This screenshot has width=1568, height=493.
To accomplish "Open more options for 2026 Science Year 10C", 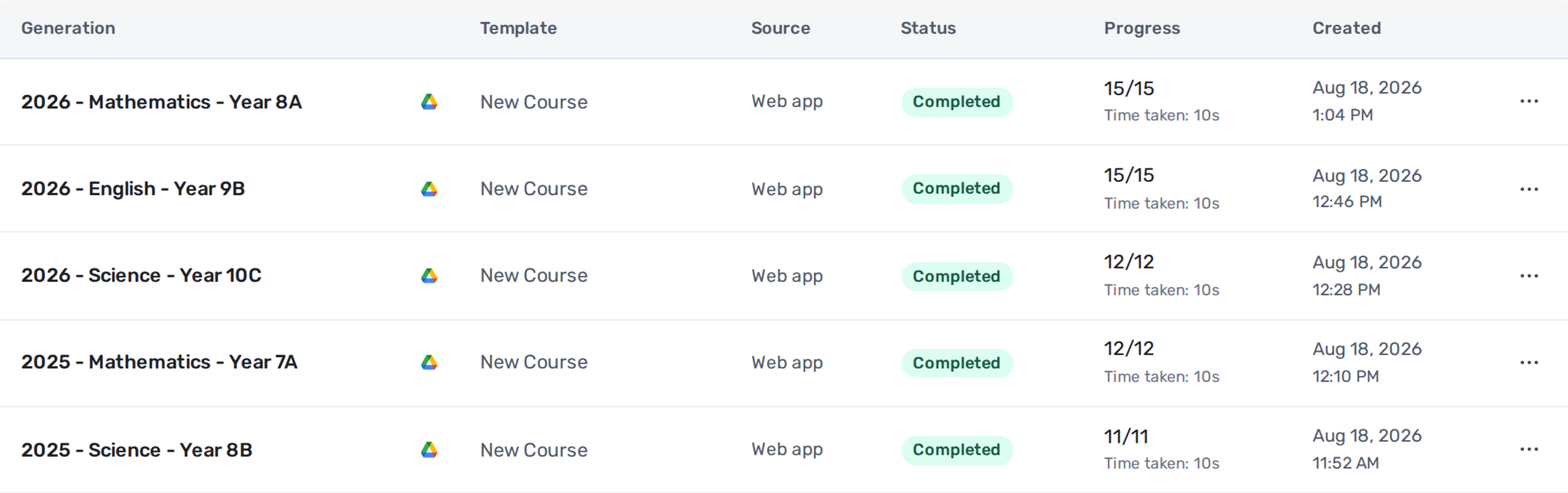I will coord(1529,276).
